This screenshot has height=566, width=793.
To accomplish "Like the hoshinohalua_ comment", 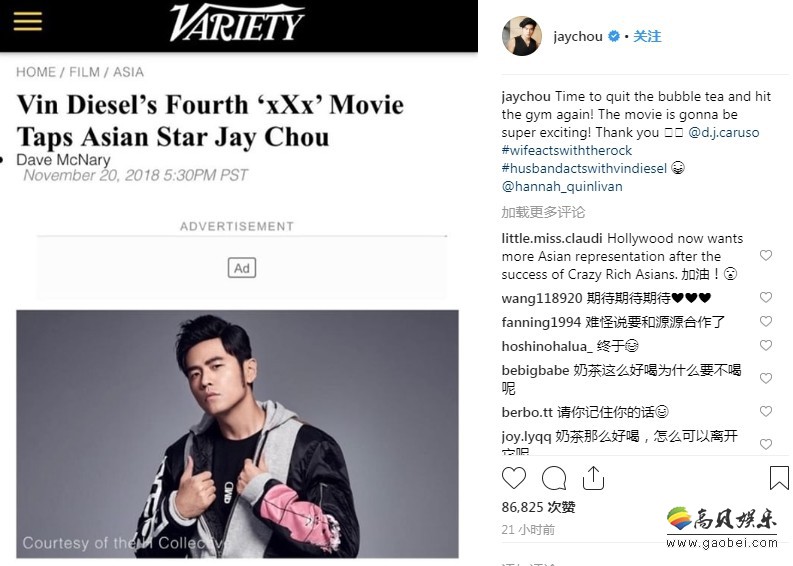I will [766, 345].
